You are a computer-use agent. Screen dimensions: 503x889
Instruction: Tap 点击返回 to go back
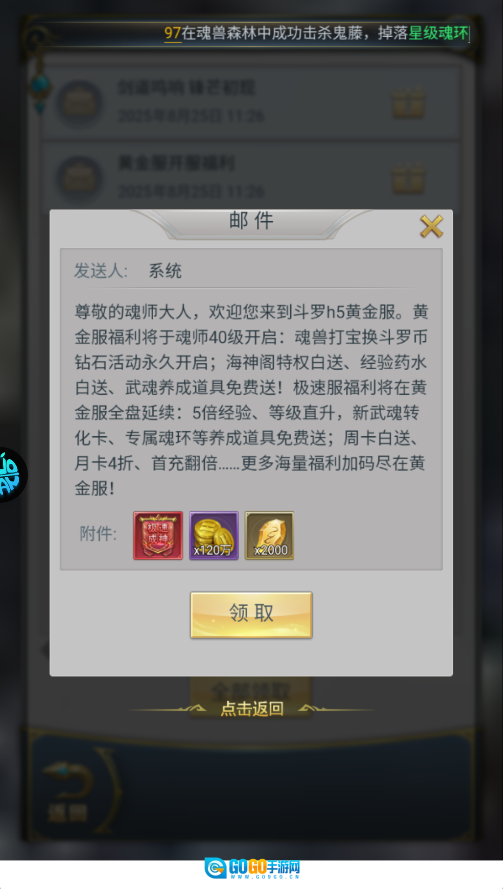(x=251, y=708)
